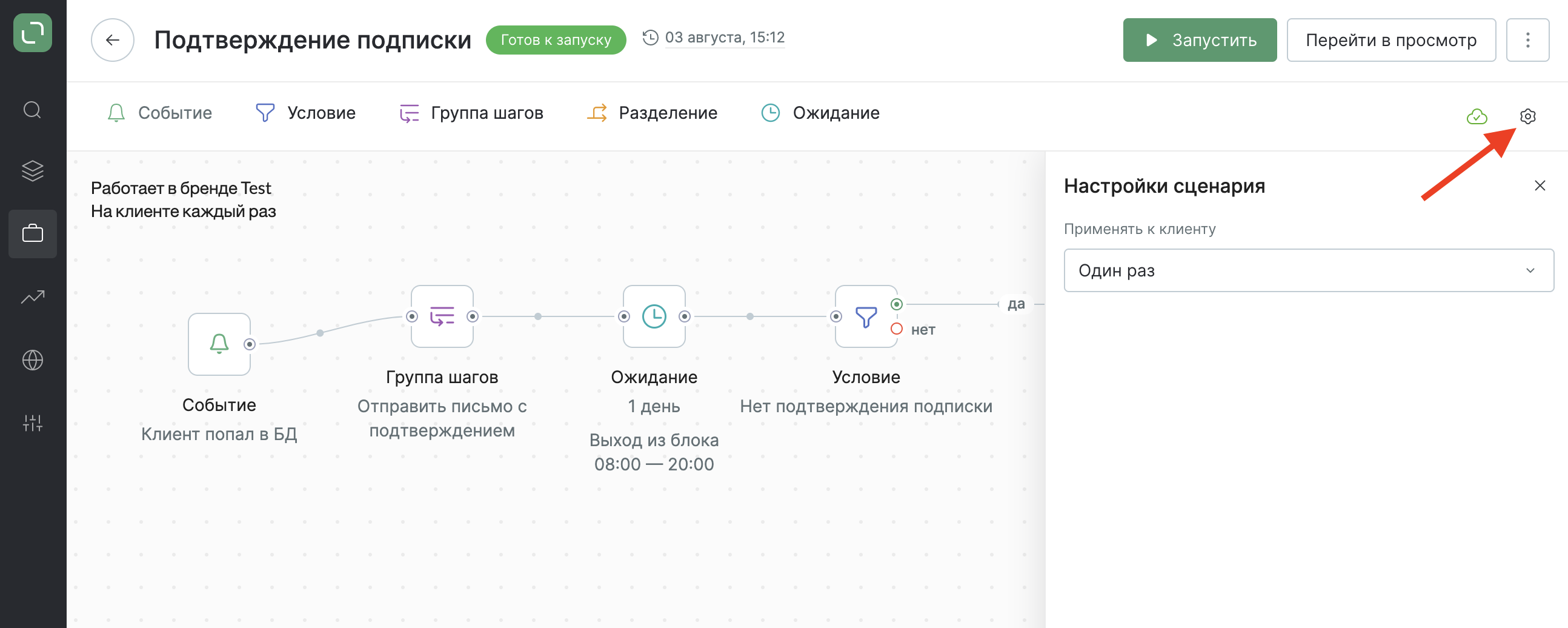This screenshot has height=628, width=1568.
Task: Add an Условие block from toolbar
Action: pyautogui.click(x=305, y=113)
